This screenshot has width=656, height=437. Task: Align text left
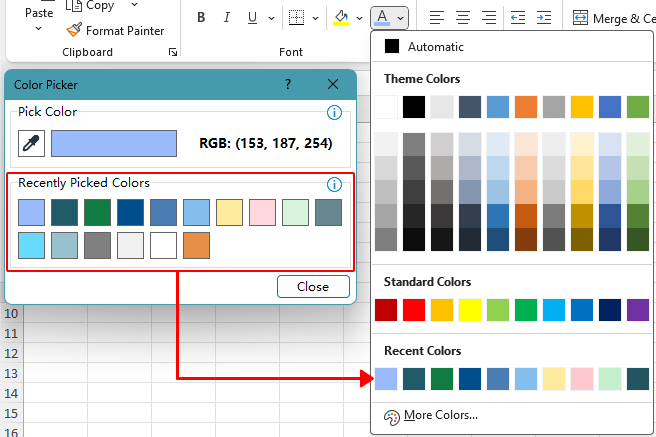coord(437,18)
